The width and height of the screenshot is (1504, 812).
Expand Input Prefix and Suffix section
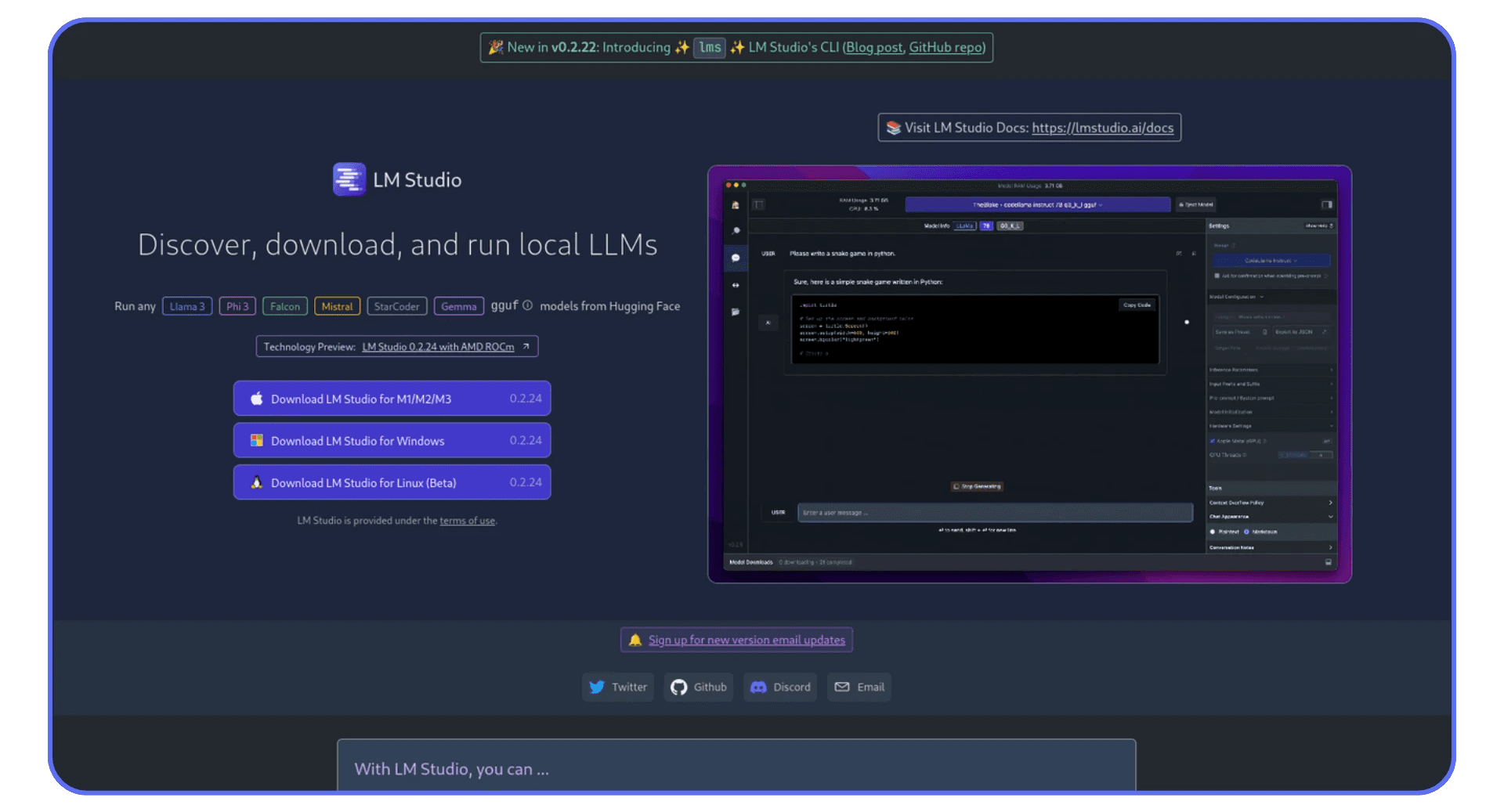[x=1271, y=384]
